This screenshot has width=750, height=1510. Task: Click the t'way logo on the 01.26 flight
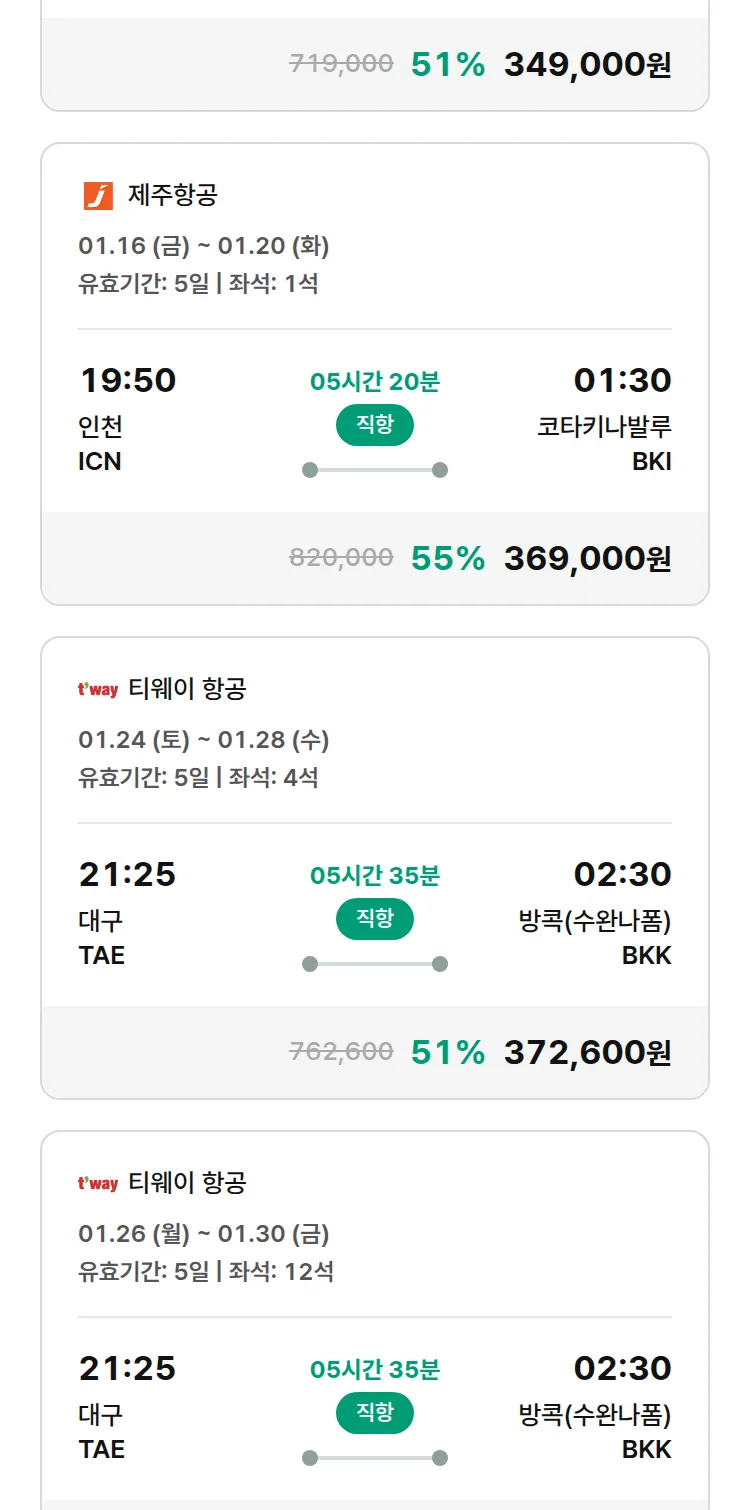pos(98,1183)
